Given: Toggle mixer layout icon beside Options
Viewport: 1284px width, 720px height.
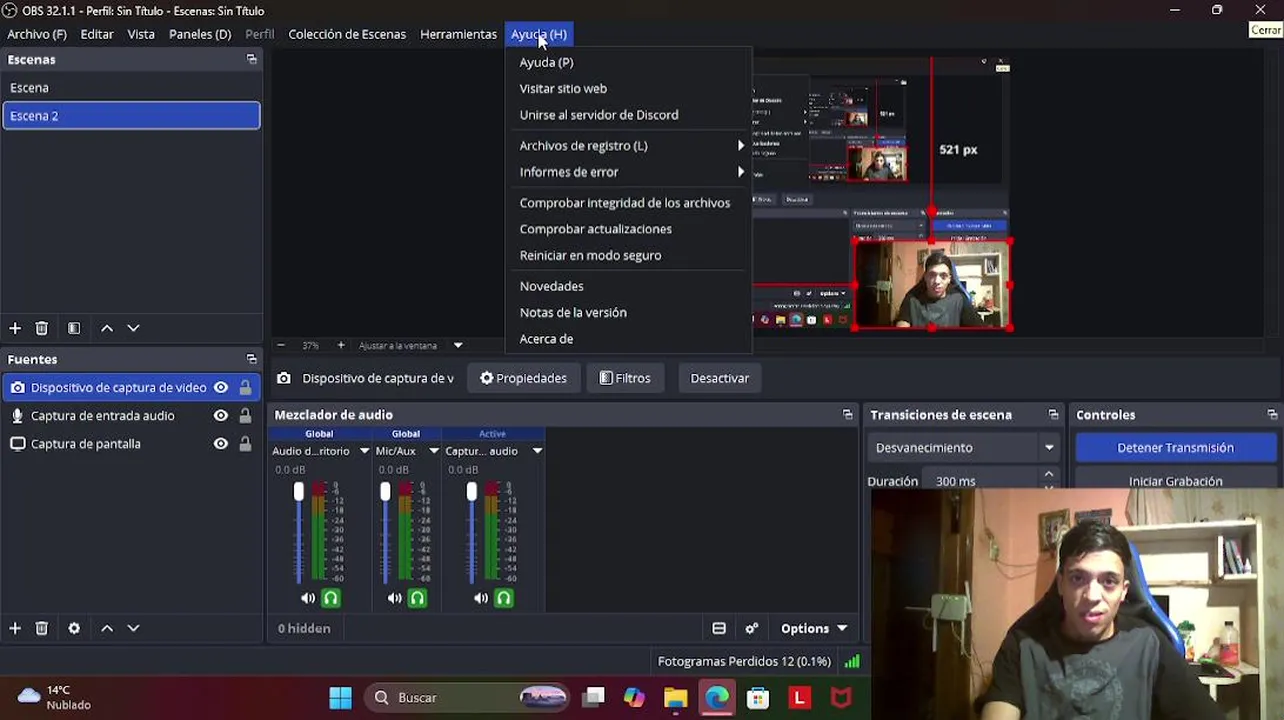Looking at the screenshot, I should tap(719, 628).
